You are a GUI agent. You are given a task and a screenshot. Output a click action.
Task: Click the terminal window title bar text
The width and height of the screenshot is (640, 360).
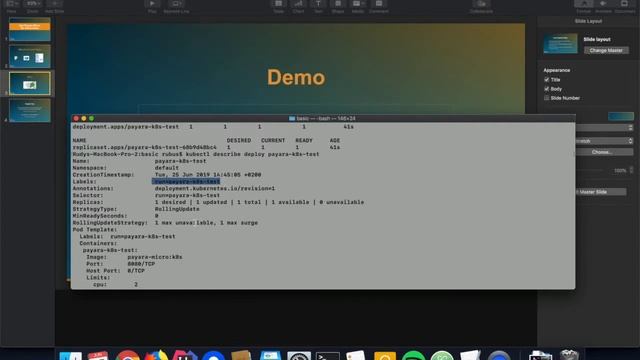[322, 118]
